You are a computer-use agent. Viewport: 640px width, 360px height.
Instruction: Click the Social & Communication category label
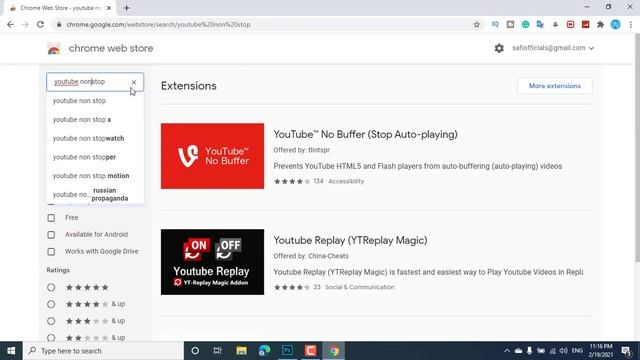click(360, 287)
